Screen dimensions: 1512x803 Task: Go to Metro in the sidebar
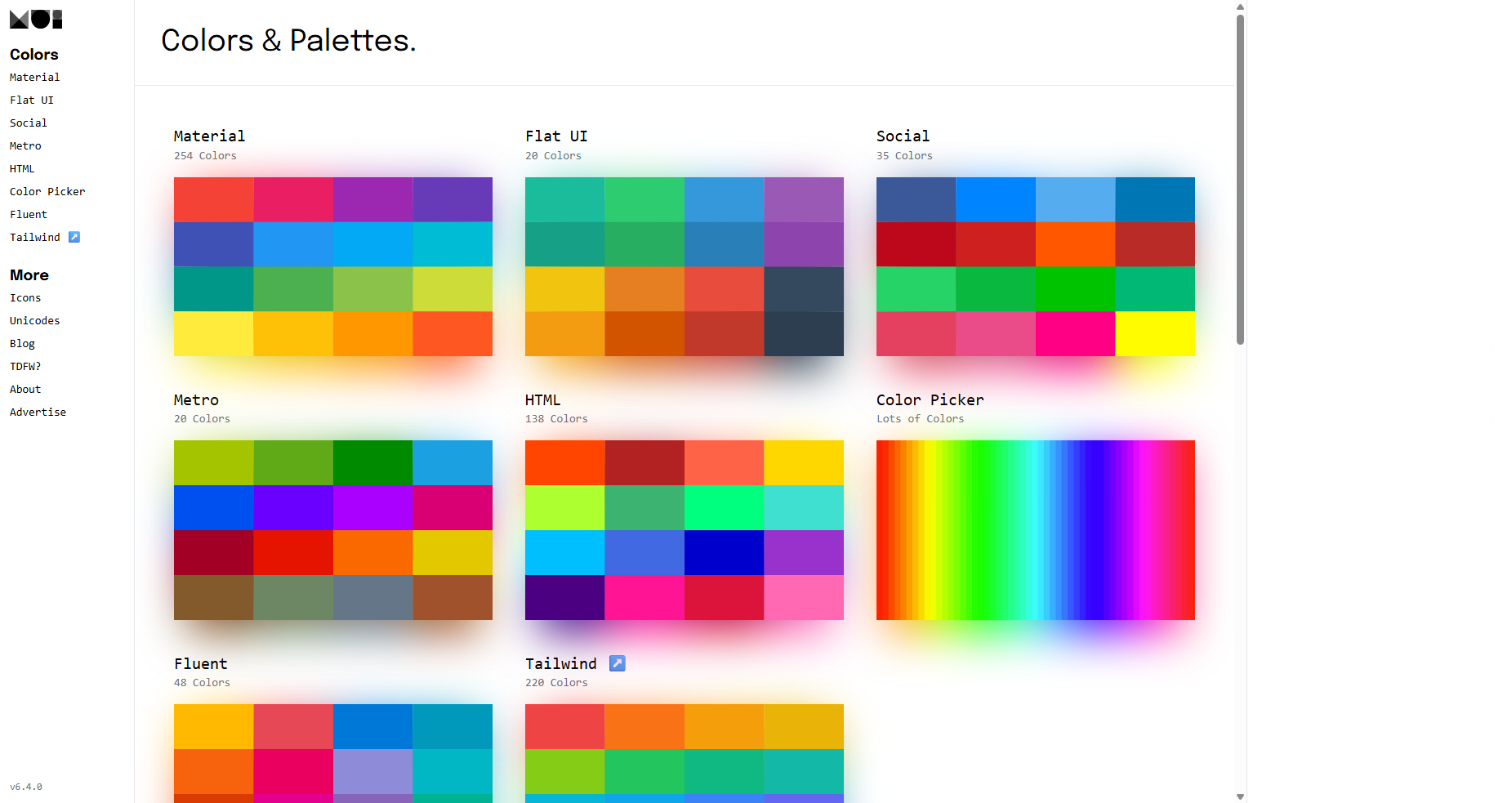(x=25, y=145)
